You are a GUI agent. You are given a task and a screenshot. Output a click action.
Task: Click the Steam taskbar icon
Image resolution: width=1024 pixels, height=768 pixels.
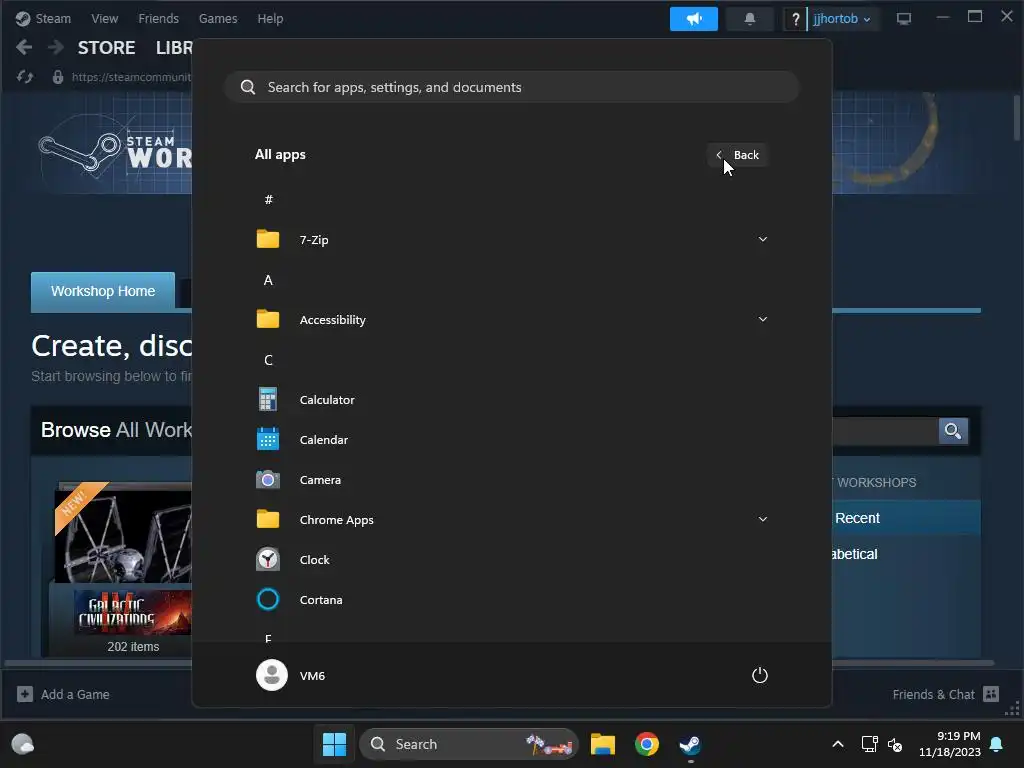(x=690, y=744)
